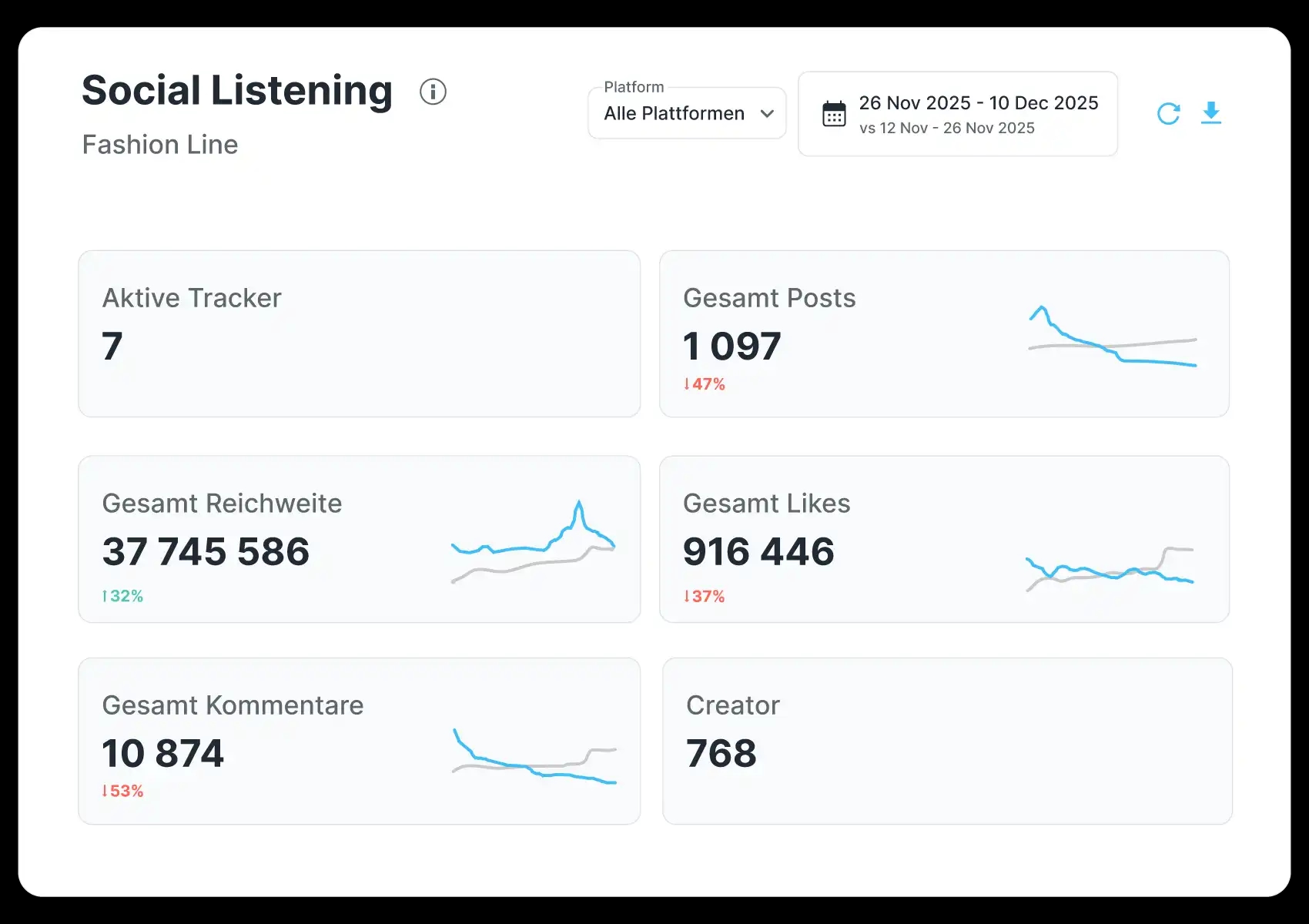Screen dimensions: 1309x924
Task: Click the info icon beside Social Listening
Action: [433, 92]
